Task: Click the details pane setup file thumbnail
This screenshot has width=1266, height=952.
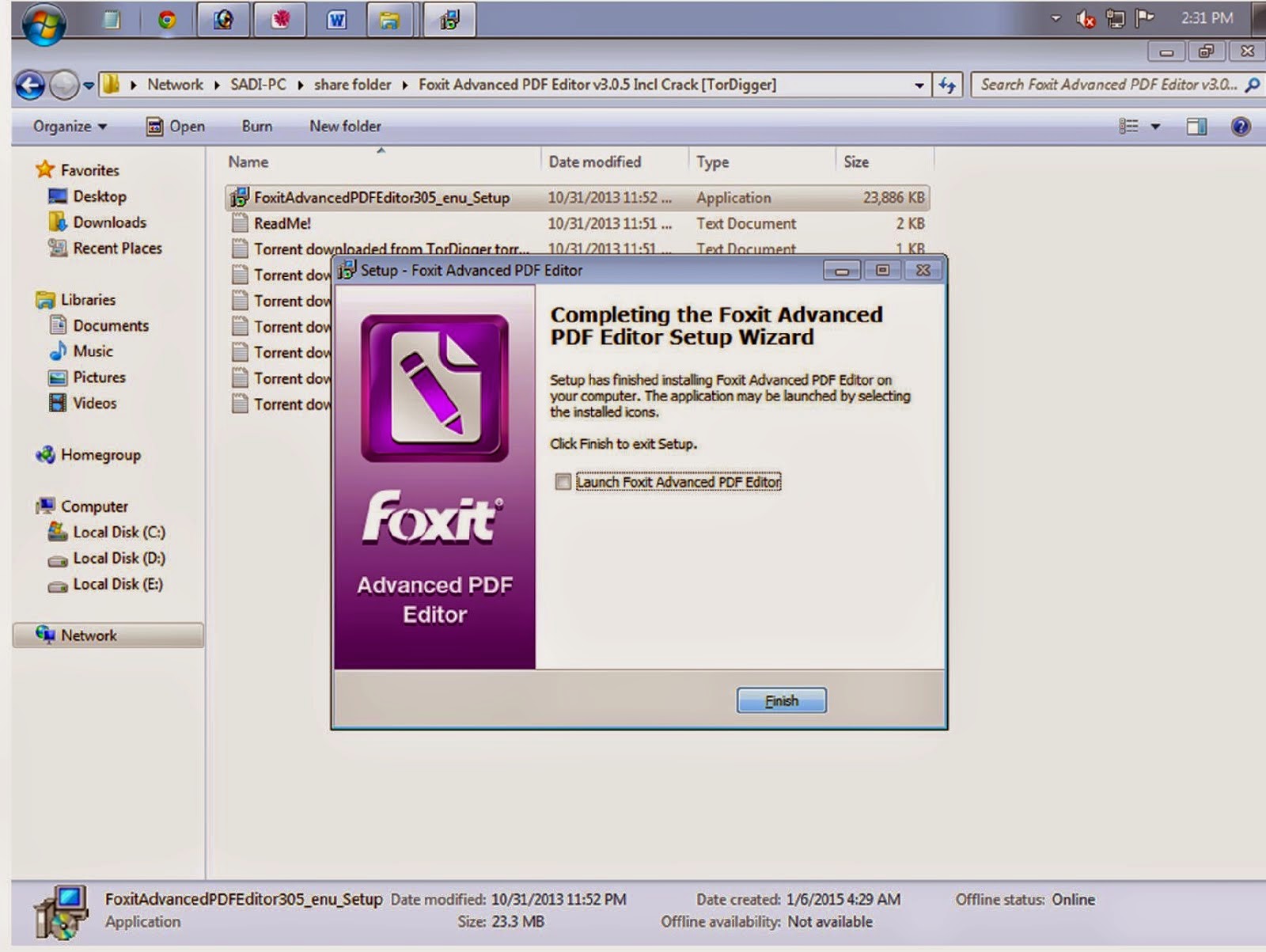Action: 61,911
